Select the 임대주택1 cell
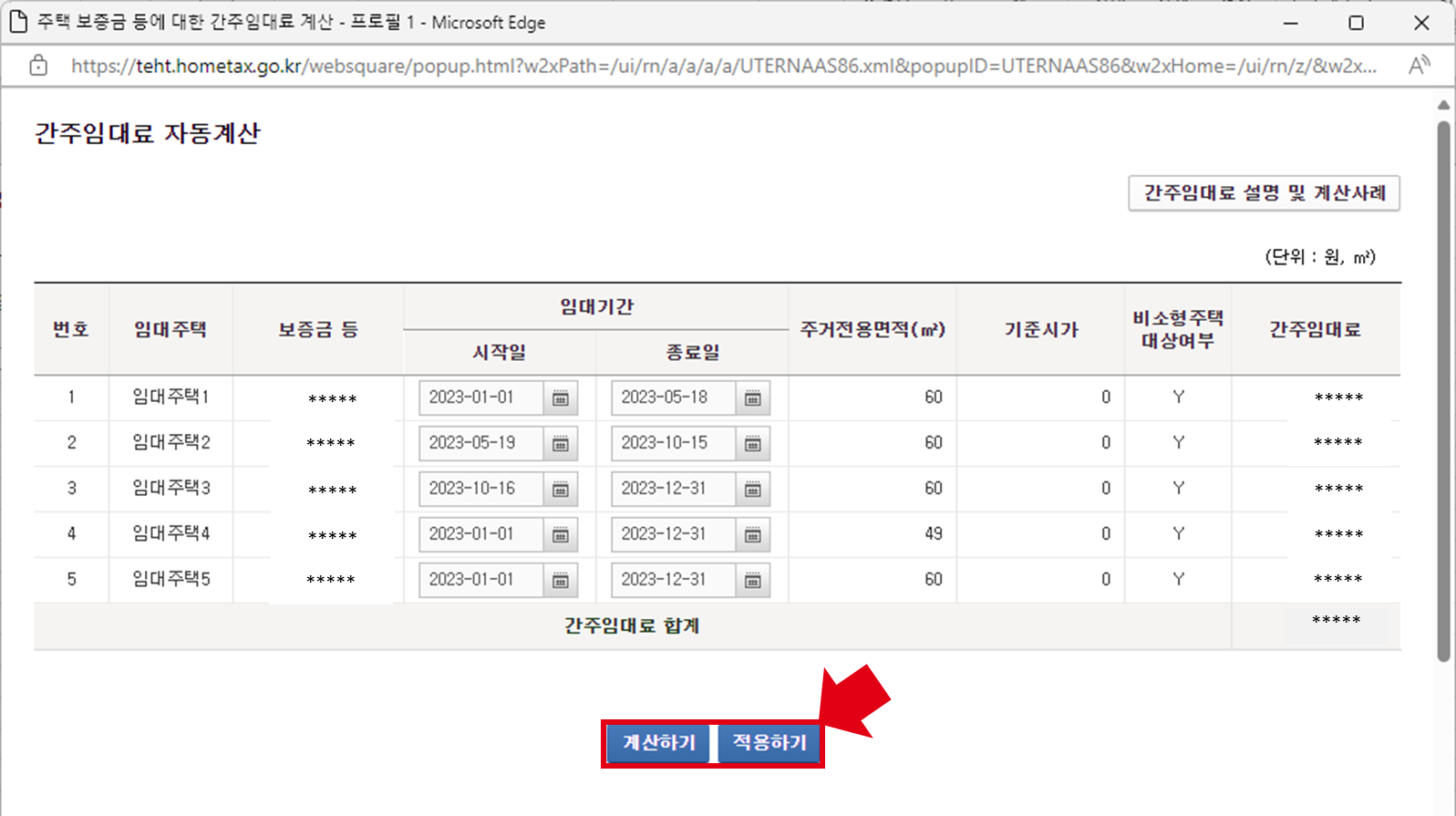The image size is (1456, 816). click(170, 398)
